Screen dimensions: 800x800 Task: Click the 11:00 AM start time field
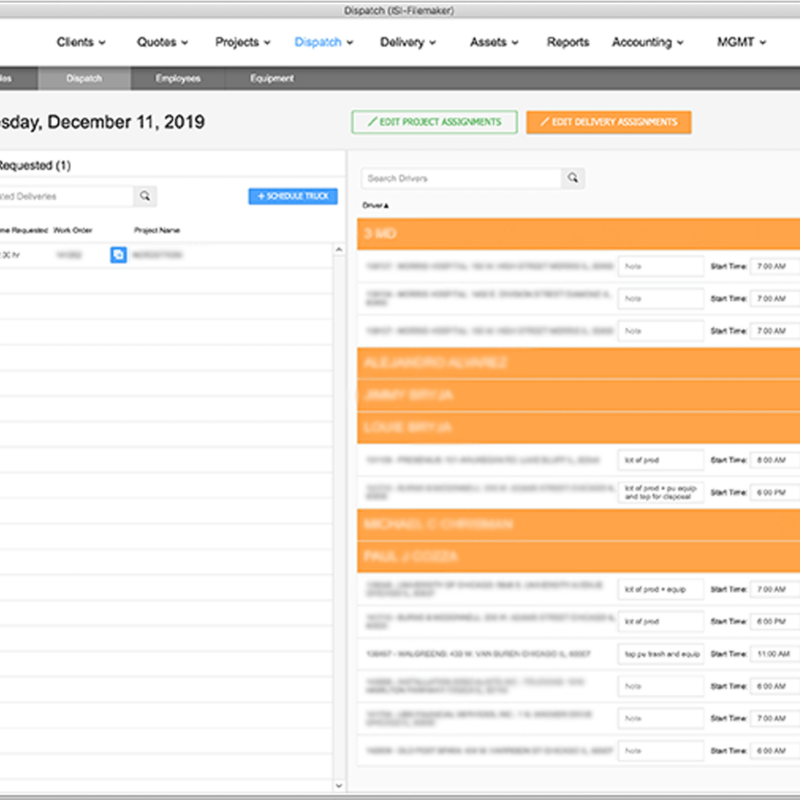tap(776, 654)
